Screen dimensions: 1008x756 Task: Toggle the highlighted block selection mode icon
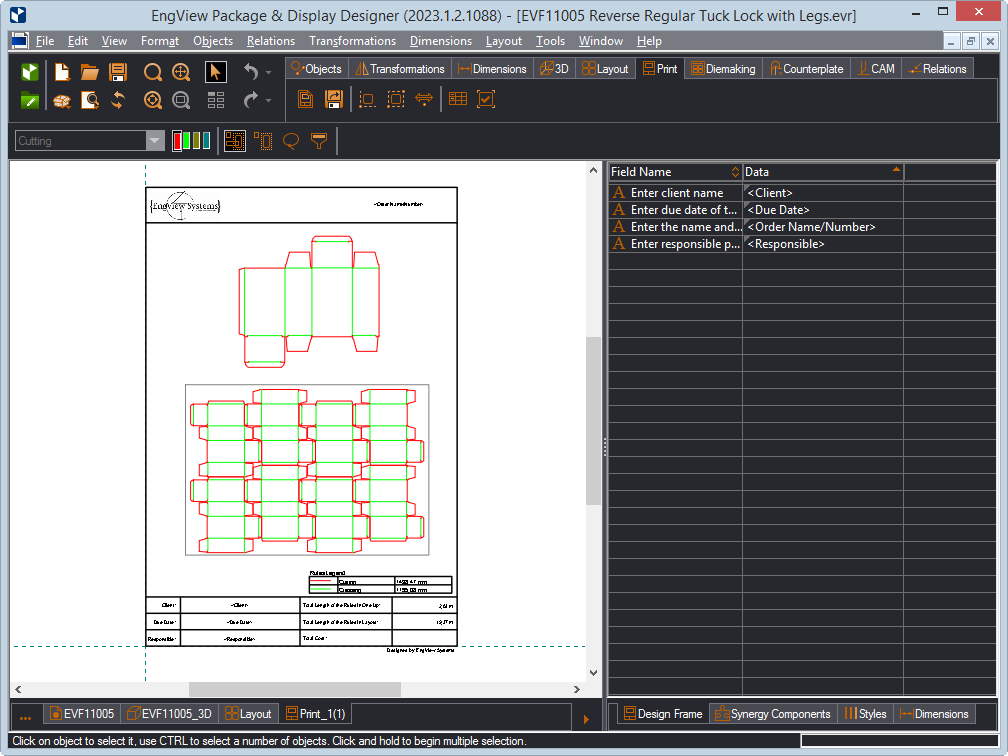click(235, 141)
